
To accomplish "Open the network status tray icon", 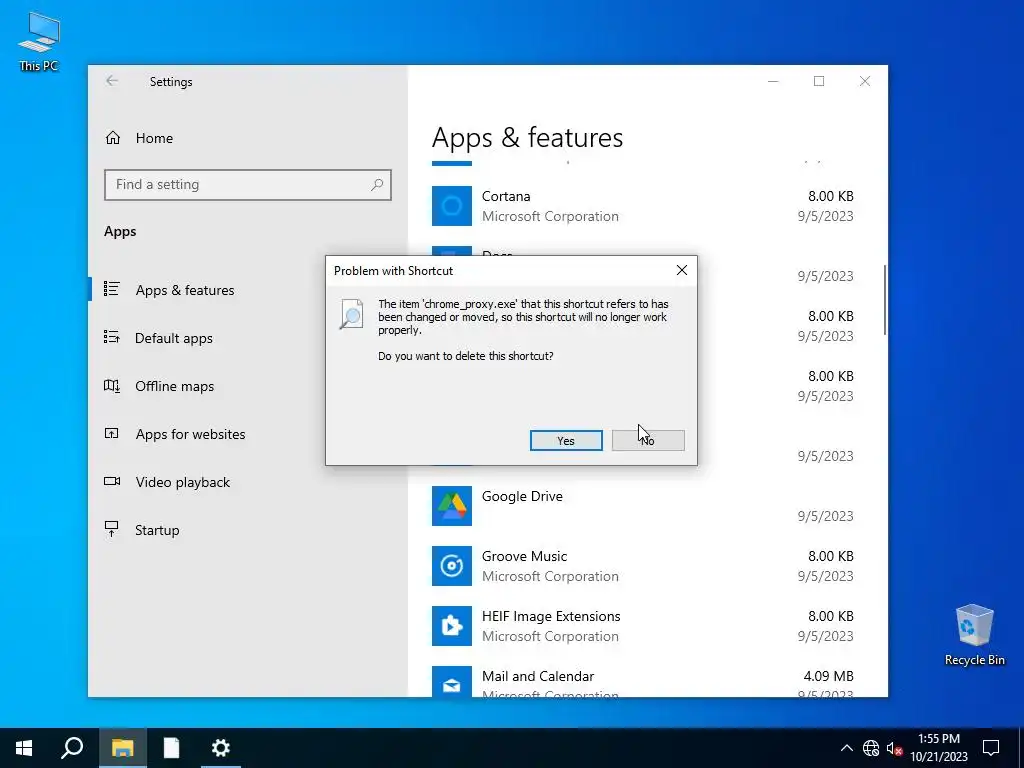I will tap(871, 748).
